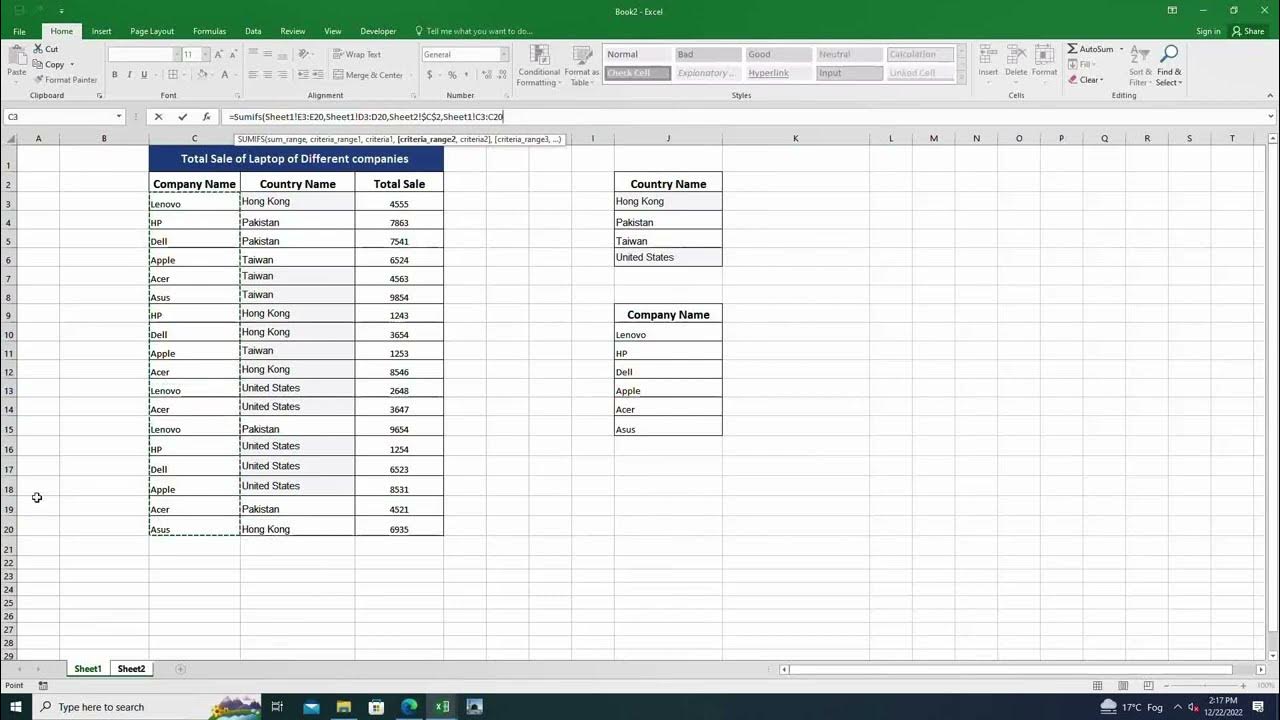The height and width of the screenshot is (720, 1280).
Task: Increase font size with larger A
Action: point(219,55)
